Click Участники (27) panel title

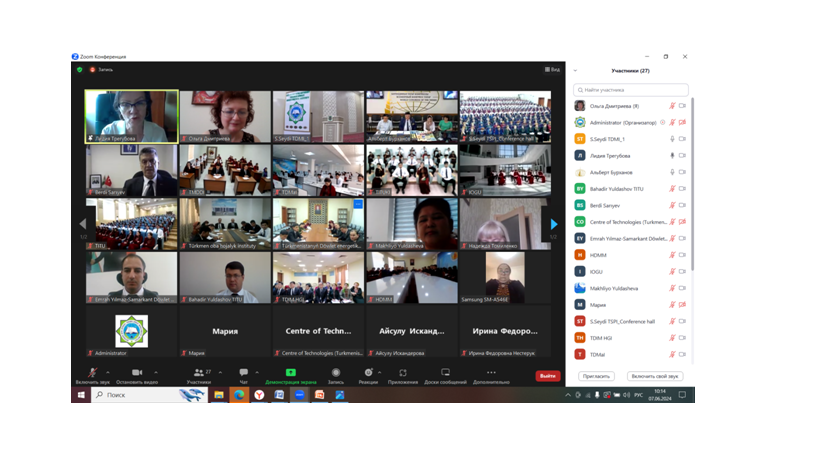(630, 70)
